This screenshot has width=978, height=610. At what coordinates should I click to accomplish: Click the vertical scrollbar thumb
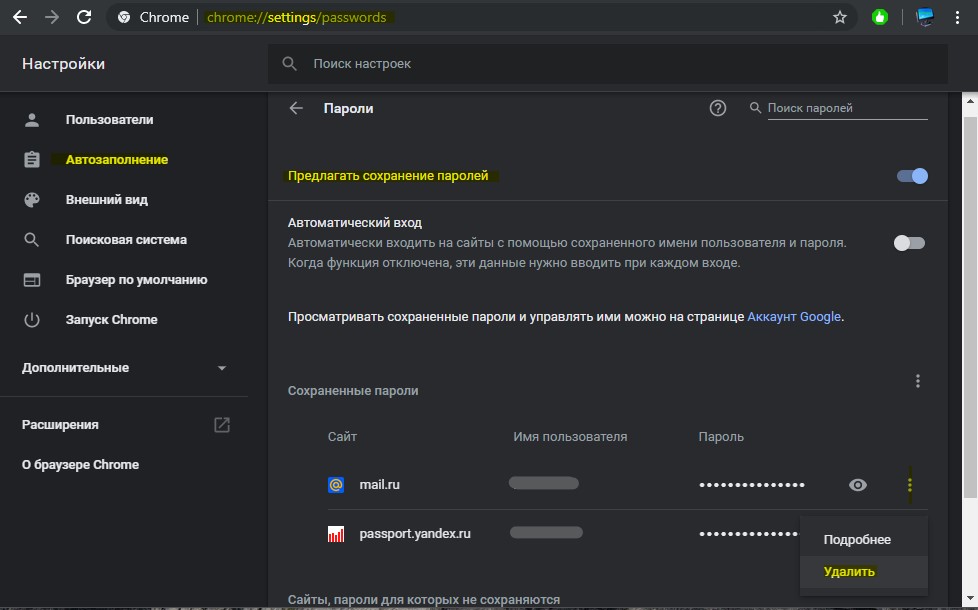(970, 306)
